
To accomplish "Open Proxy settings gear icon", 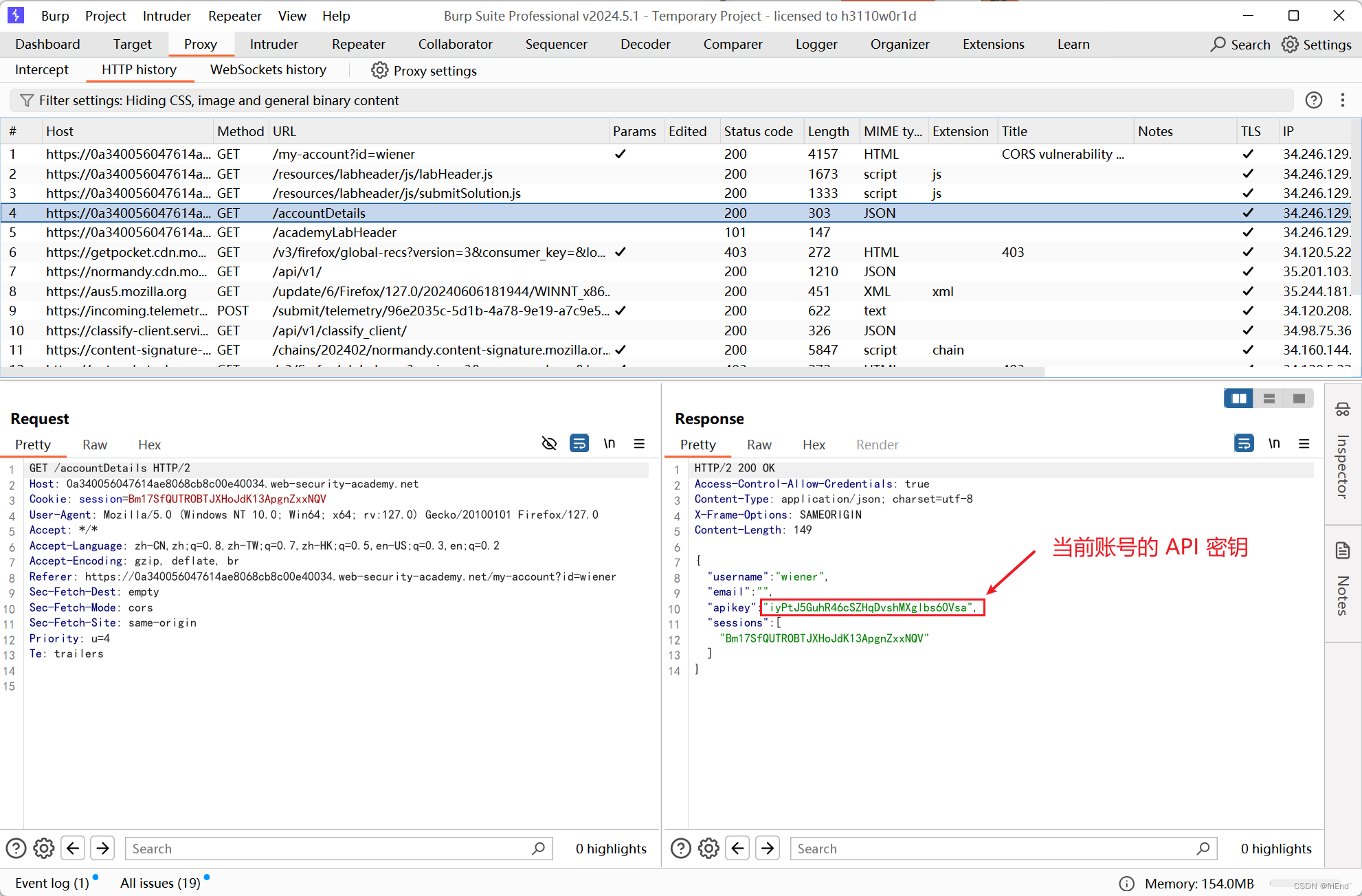I will pos(379,71).
